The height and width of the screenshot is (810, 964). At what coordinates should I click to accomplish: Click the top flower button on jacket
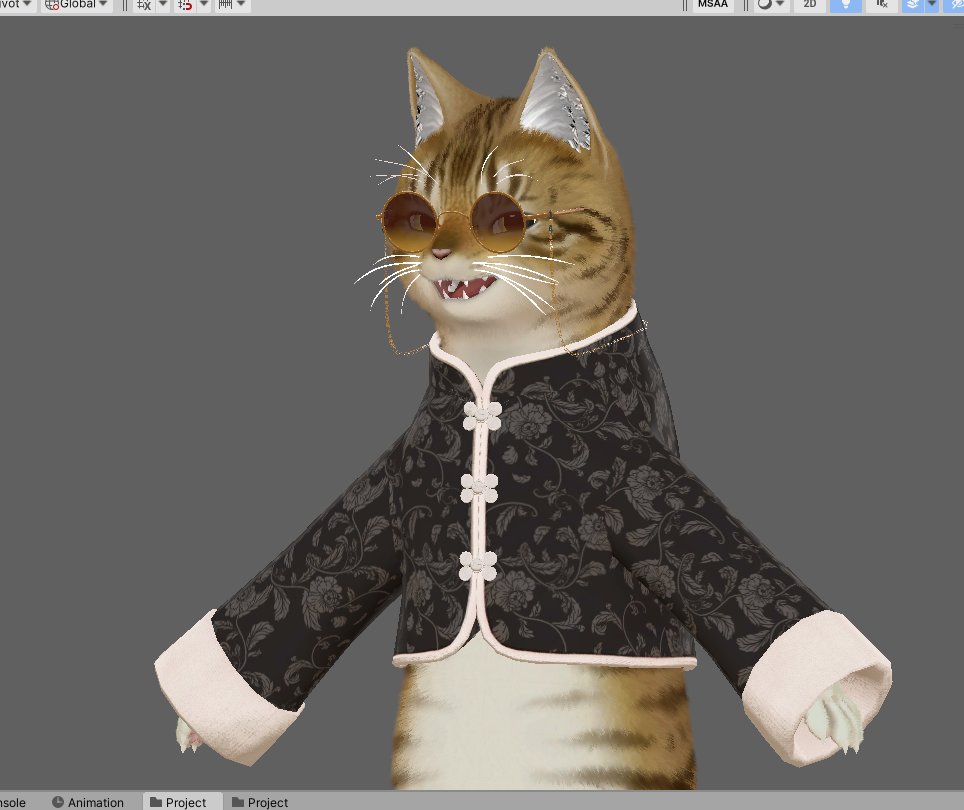[x=482, y=416]
